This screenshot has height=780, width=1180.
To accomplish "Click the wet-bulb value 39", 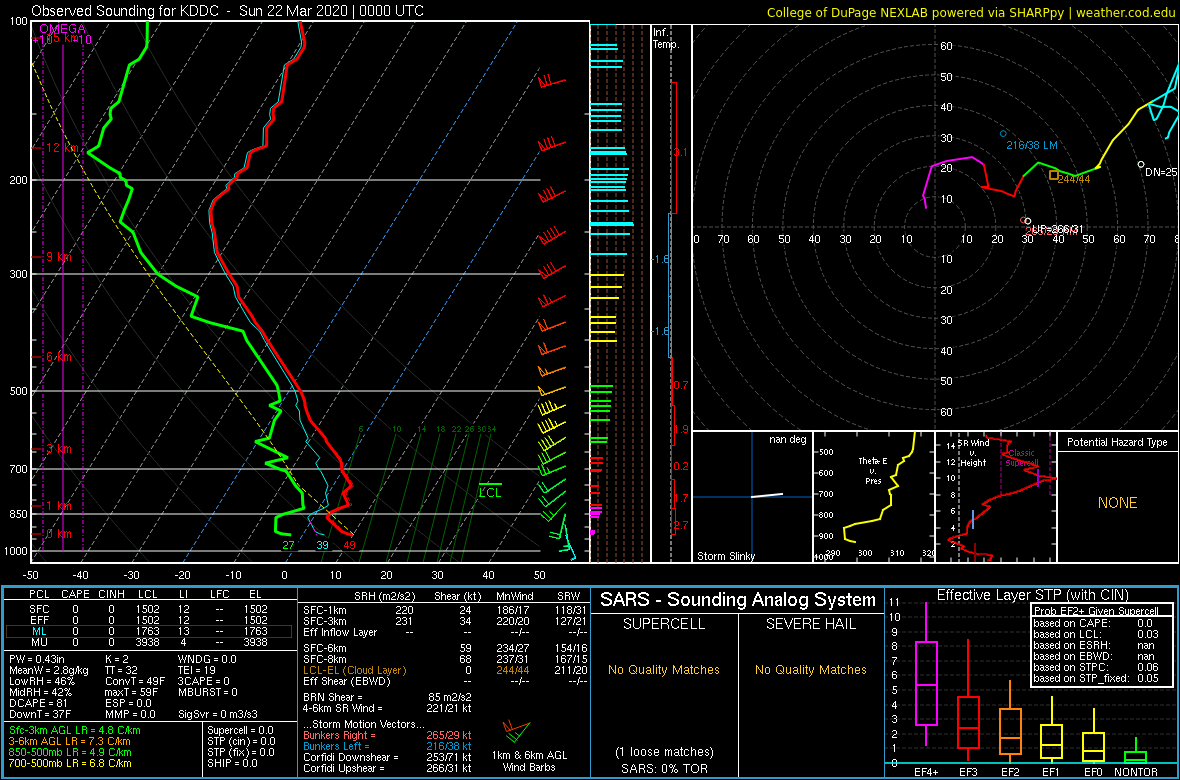I will [322, 545].
